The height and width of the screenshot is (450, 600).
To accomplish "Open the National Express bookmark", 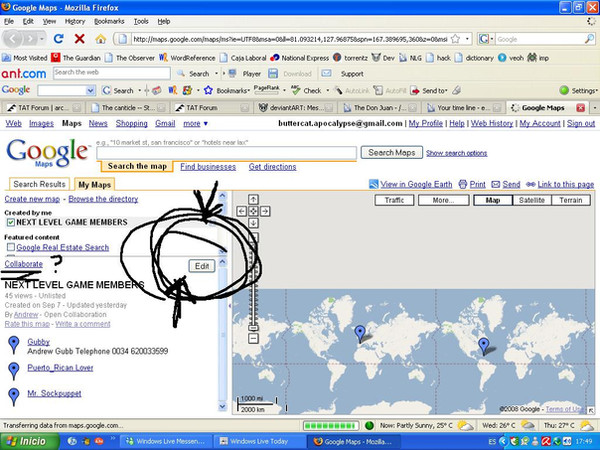I will click(x=300, y=58).
